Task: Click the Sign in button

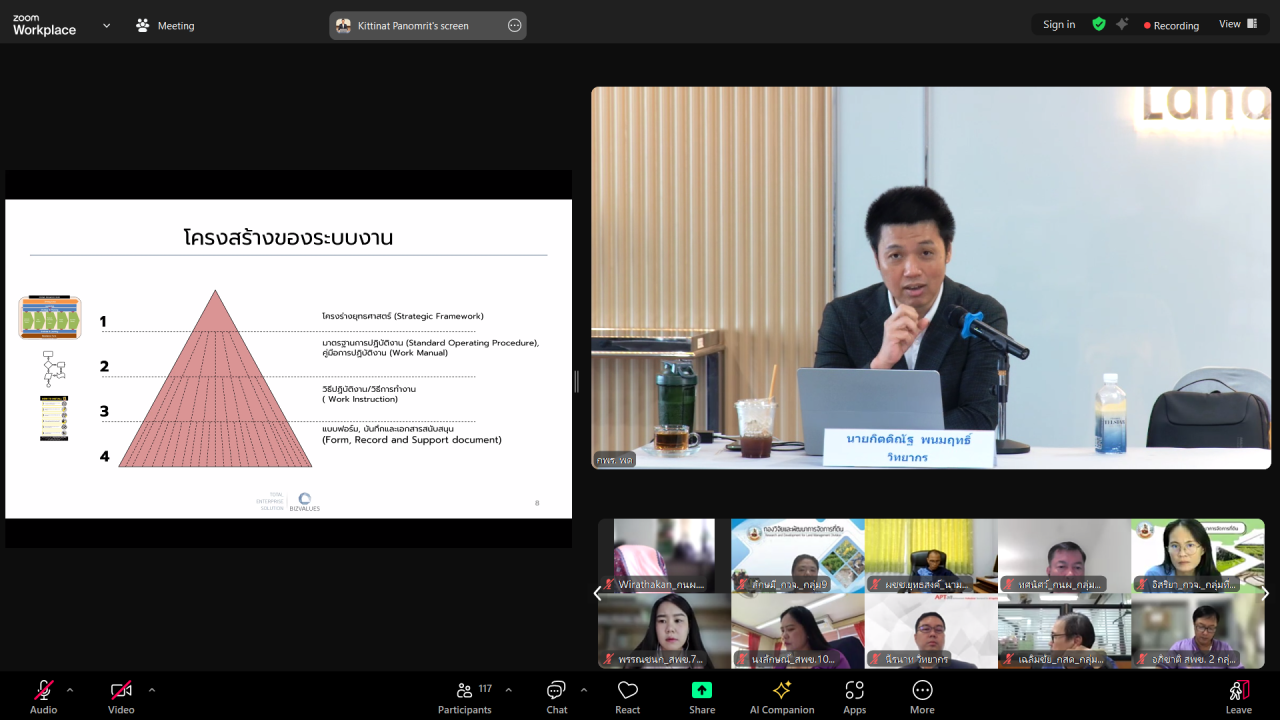Action: [1059, 25]
